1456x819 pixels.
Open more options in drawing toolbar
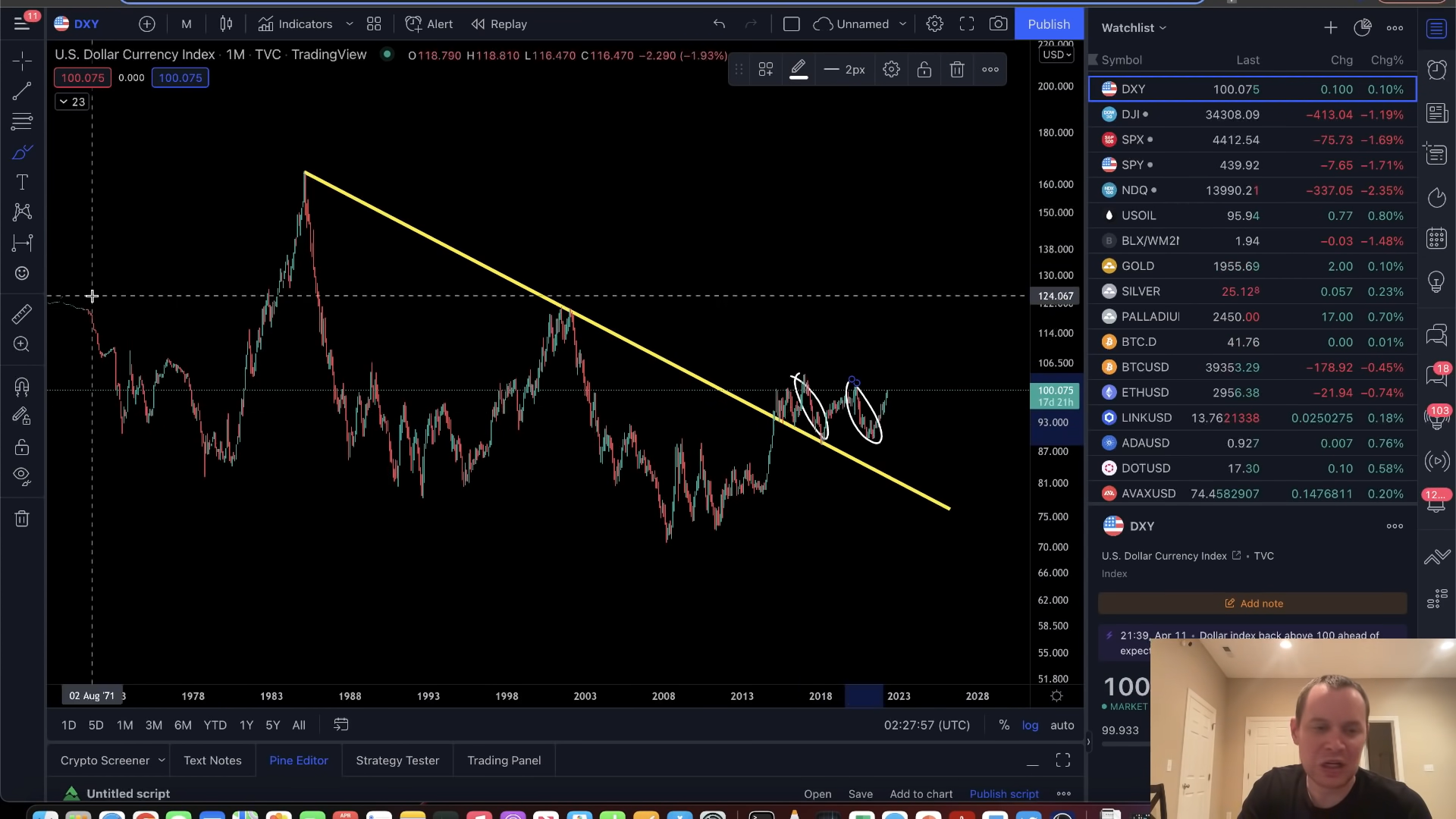tap(990, 70)
